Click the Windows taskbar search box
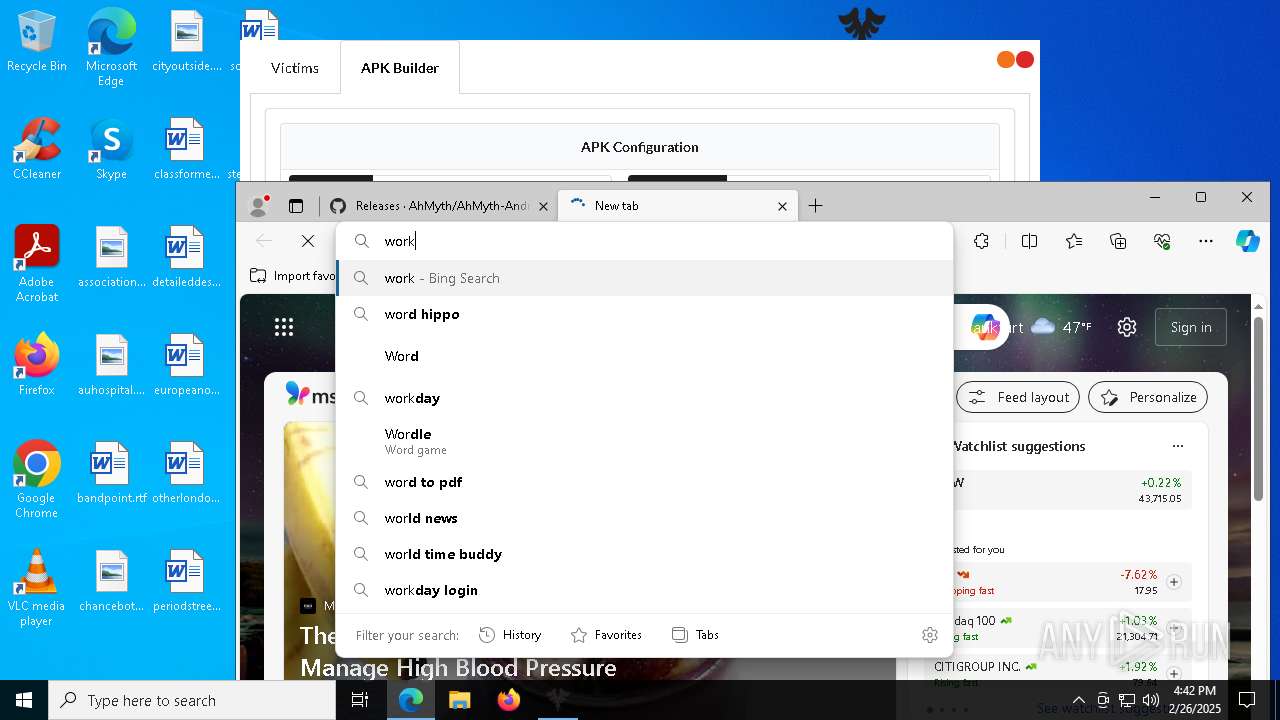 click(x=192, y=700)
